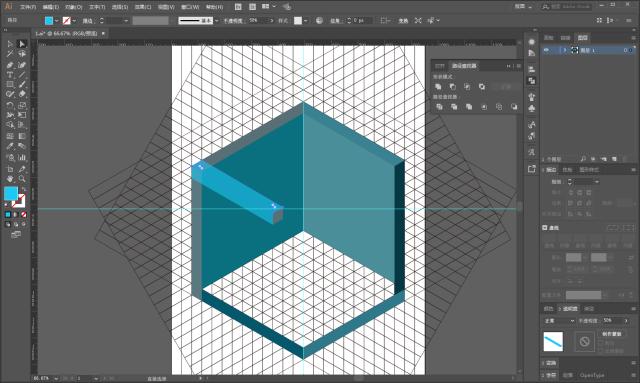Open the Pathfinder panel icon in the dock
The height and width of the screenshot is (383, 640).
coord(531,81)
